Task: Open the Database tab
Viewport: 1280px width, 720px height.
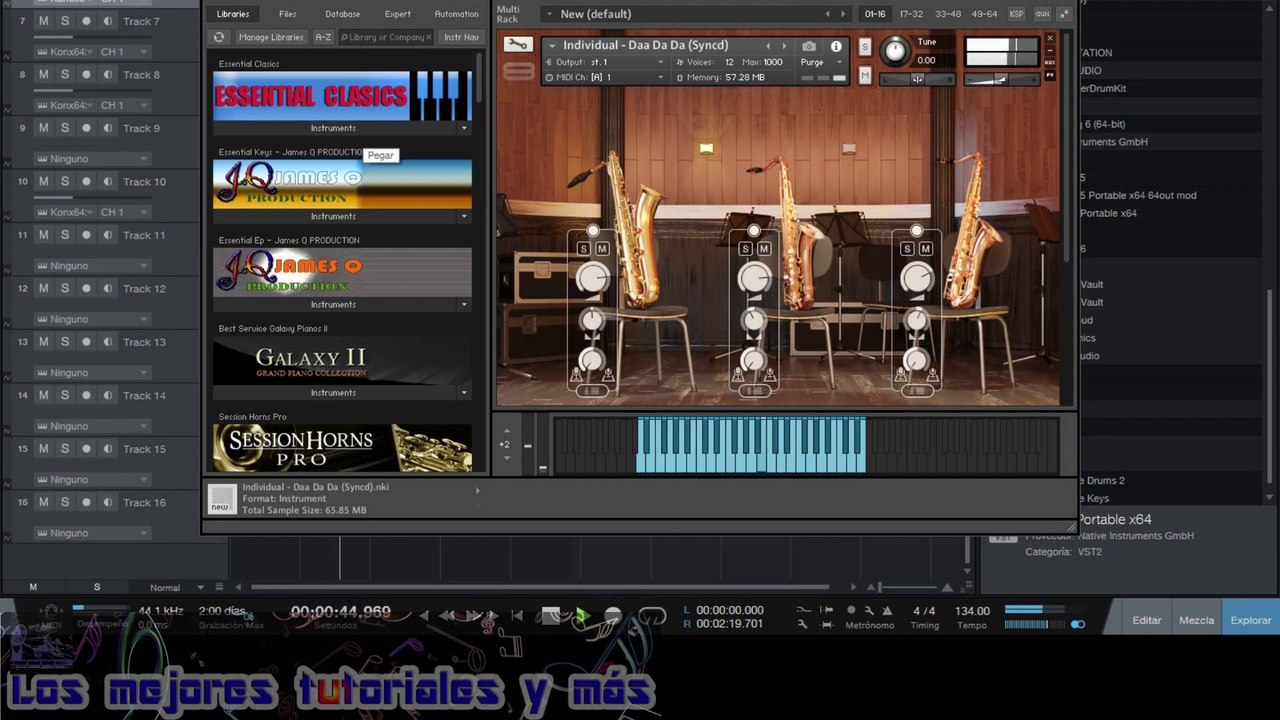Action: [x=343, y=14]
